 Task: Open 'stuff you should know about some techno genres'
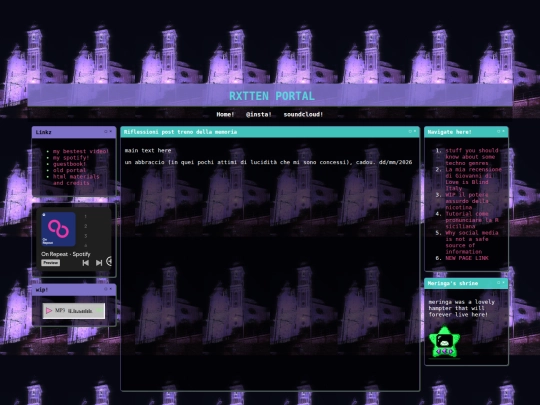(471, 157)
